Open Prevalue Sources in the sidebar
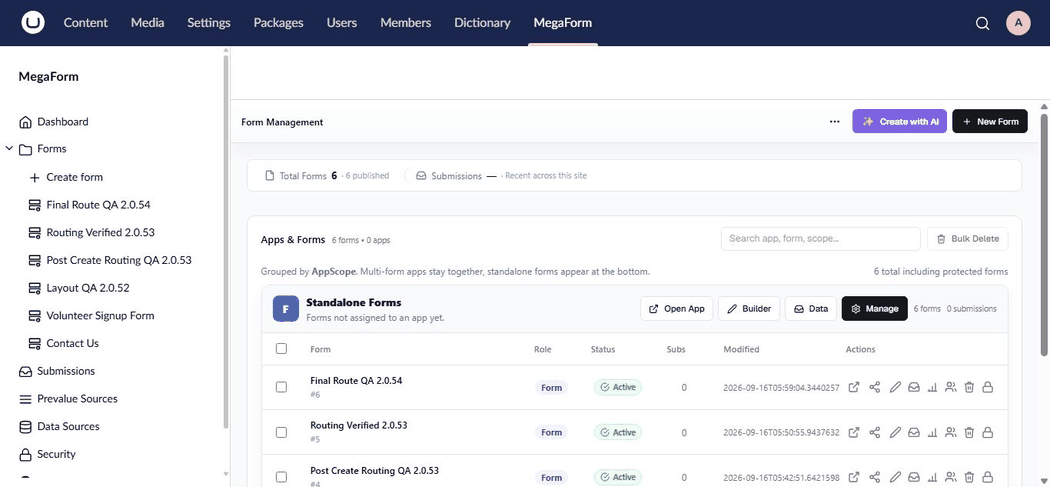This screenshot has width=1050, height=487. click(77, 399)
